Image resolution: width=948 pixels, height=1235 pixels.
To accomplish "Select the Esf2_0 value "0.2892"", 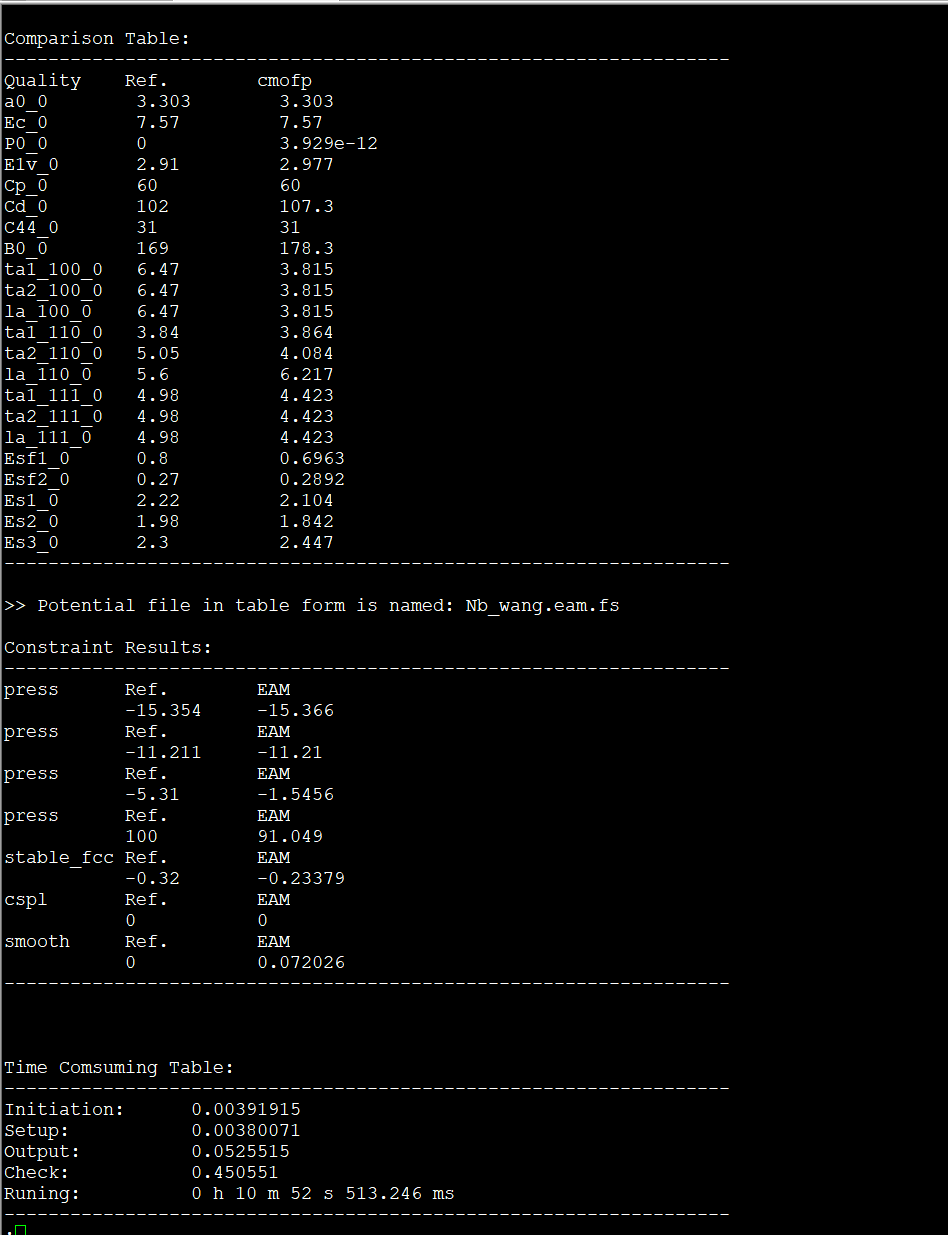I will click(x=312, y=480).
